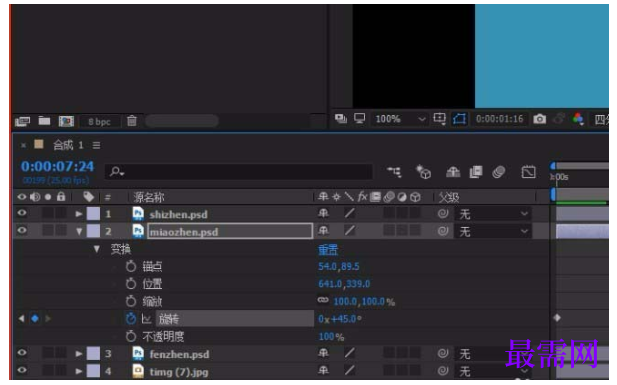
Task: Click the position value 641.0,339.0
Action: click(x=344, y=284)
